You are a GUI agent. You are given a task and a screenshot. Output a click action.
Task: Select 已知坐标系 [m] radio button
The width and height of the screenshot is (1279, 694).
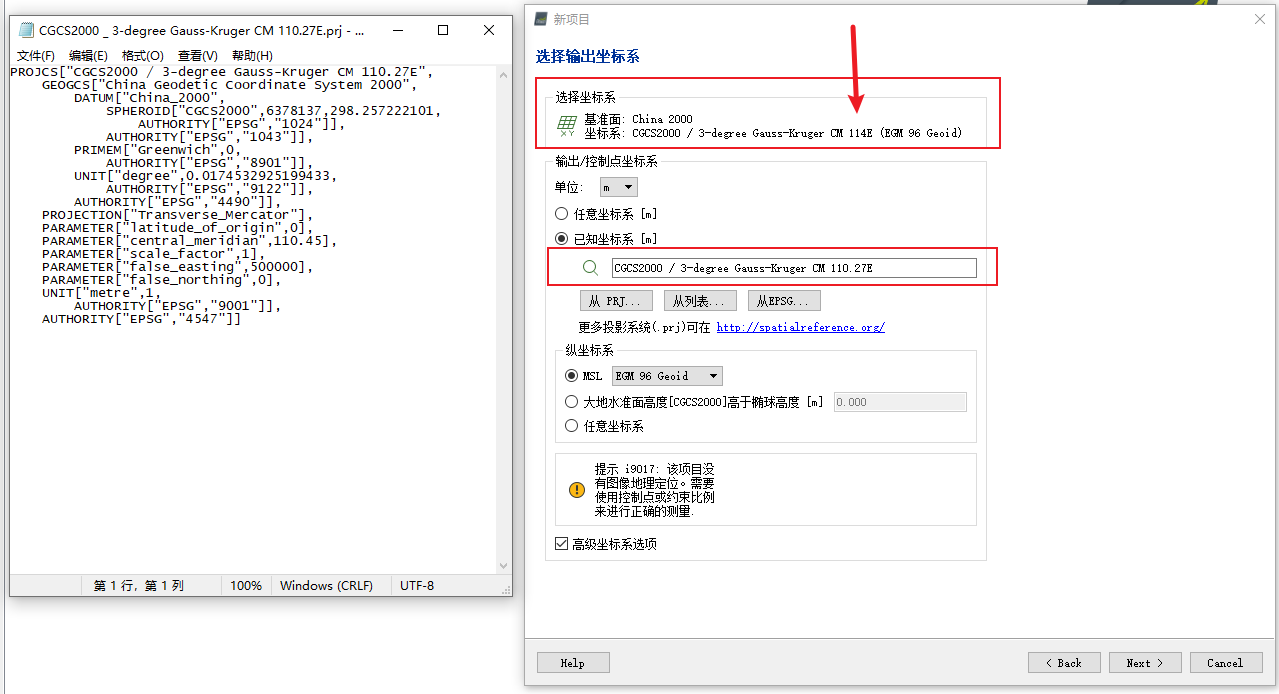click(562, 239)
